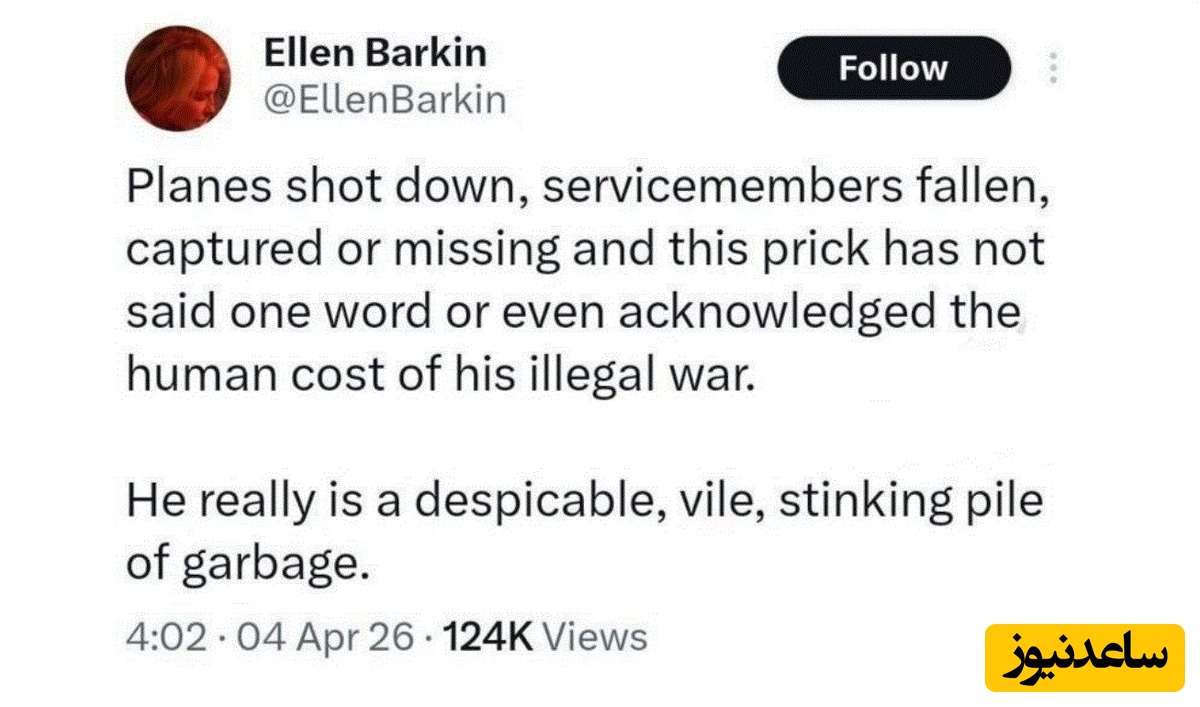Click the @EllenBarkin handle
This screenshot has width=1200, height=707.
pos(384,100)
